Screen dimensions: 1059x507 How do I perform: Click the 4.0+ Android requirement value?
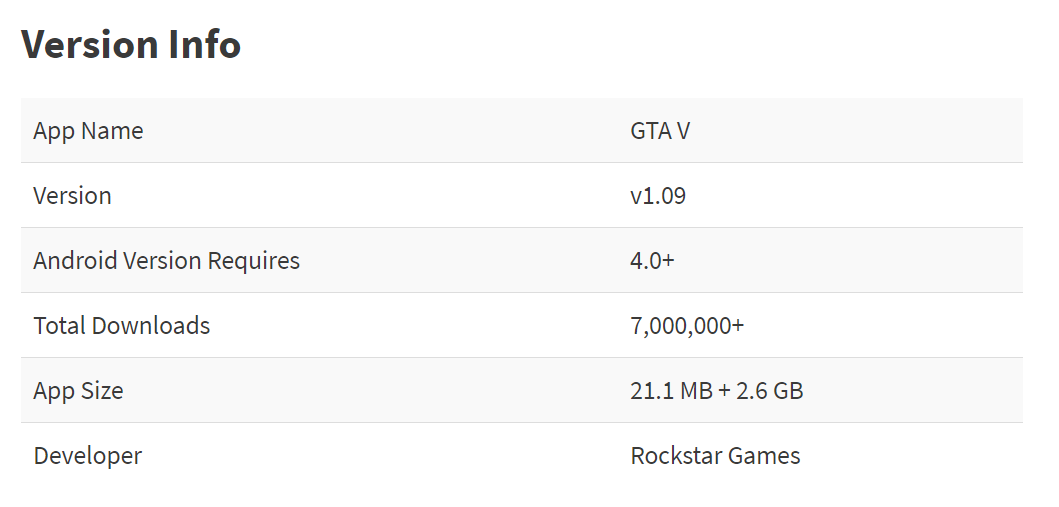click(652, 261)
